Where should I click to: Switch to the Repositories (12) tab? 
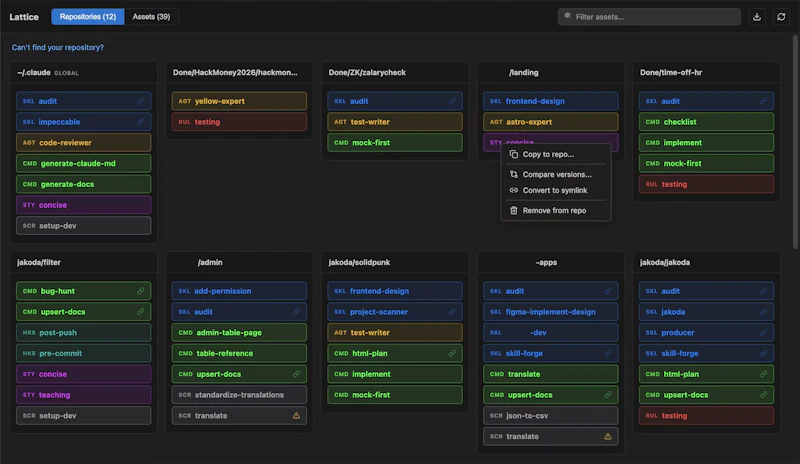88,17
